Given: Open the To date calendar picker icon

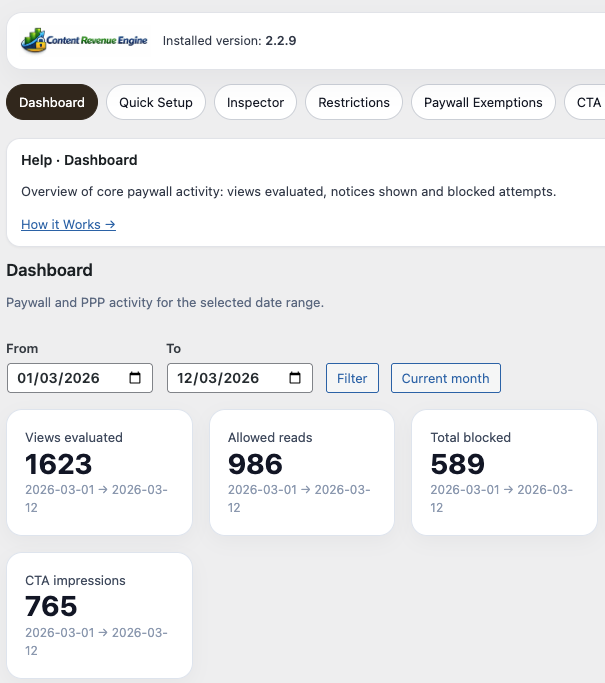Looking at the screenshot, I should coord(295,378).
